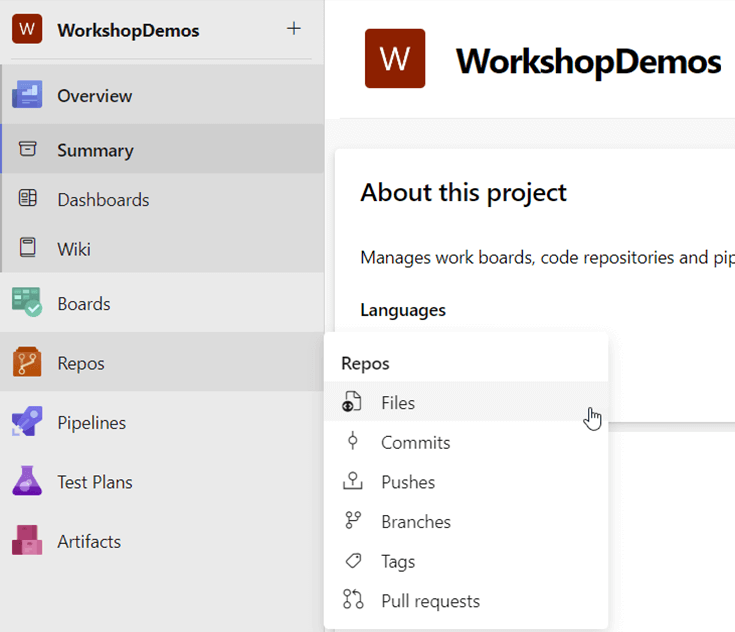Click the plus button beside WorkshopDemos
The width and height of the screenshot is (735, 632).
pyautogui.click(x=294, y=29)
